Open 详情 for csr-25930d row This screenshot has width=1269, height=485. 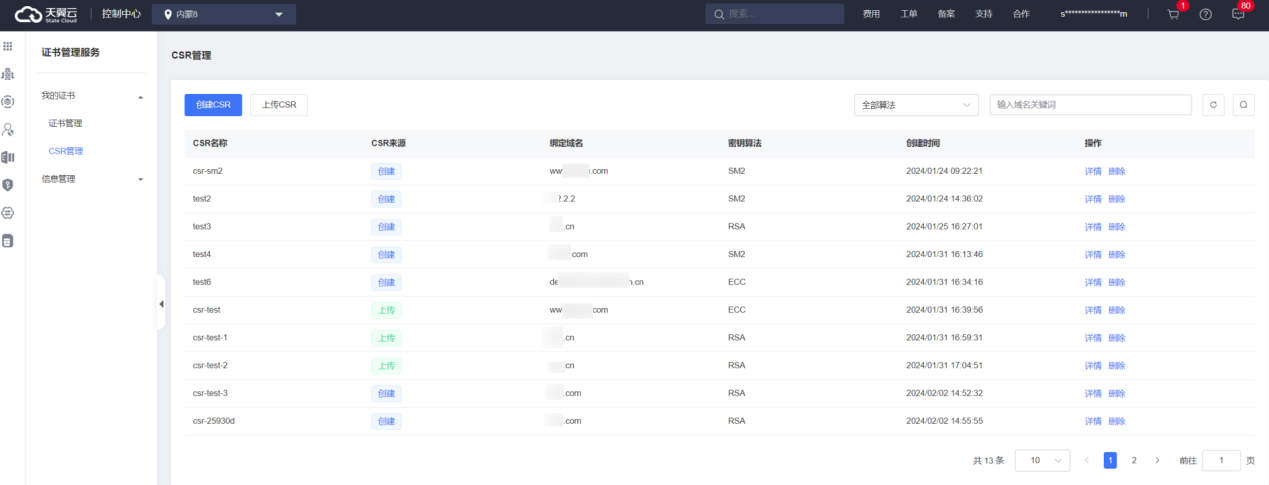click(x=1093, y=421)
